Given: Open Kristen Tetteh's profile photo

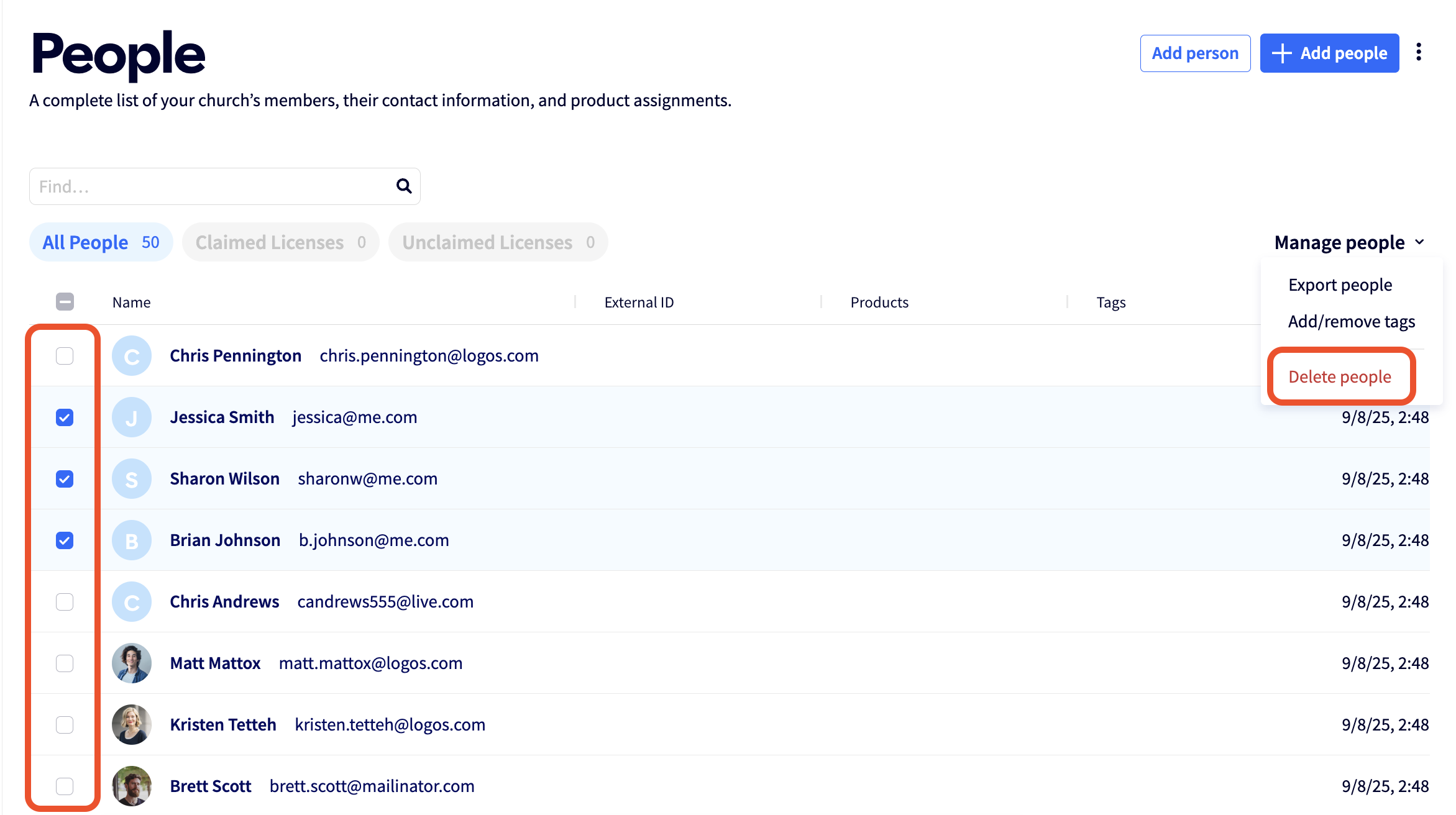Looking at the screenshot, I should coord(132,725).
